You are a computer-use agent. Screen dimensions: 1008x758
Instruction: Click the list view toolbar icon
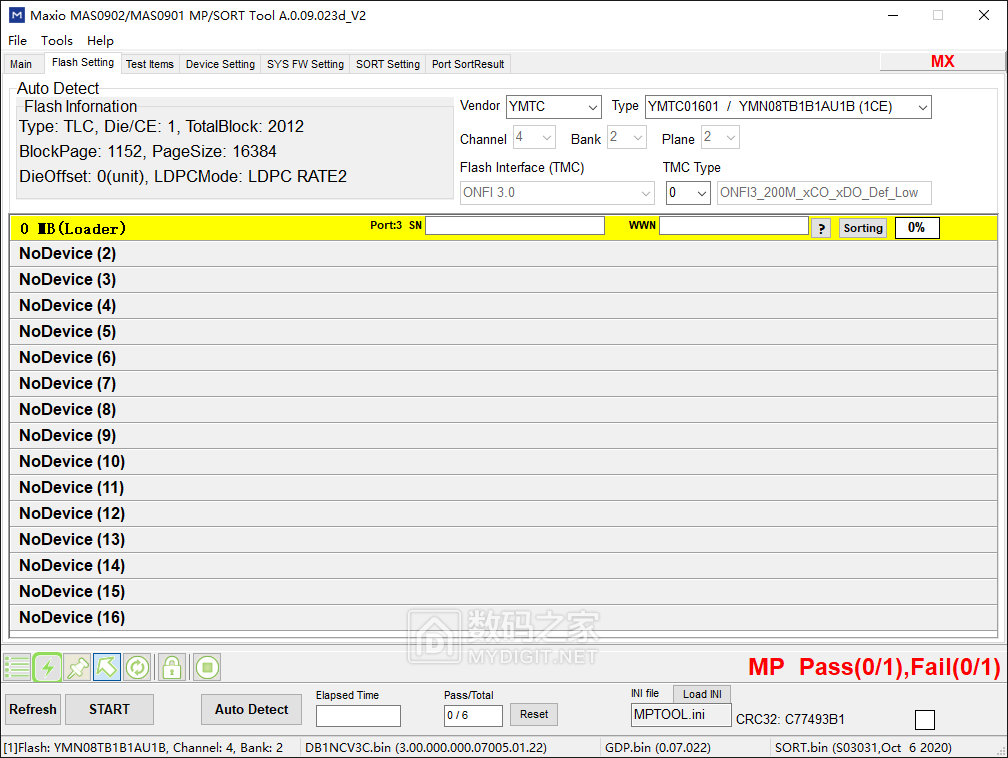click(17, 667)
